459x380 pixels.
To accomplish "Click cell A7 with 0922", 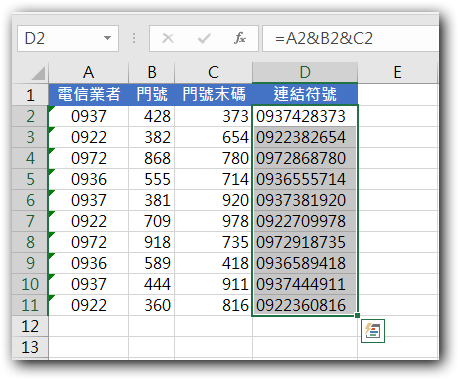I will [x=88, y=221].
